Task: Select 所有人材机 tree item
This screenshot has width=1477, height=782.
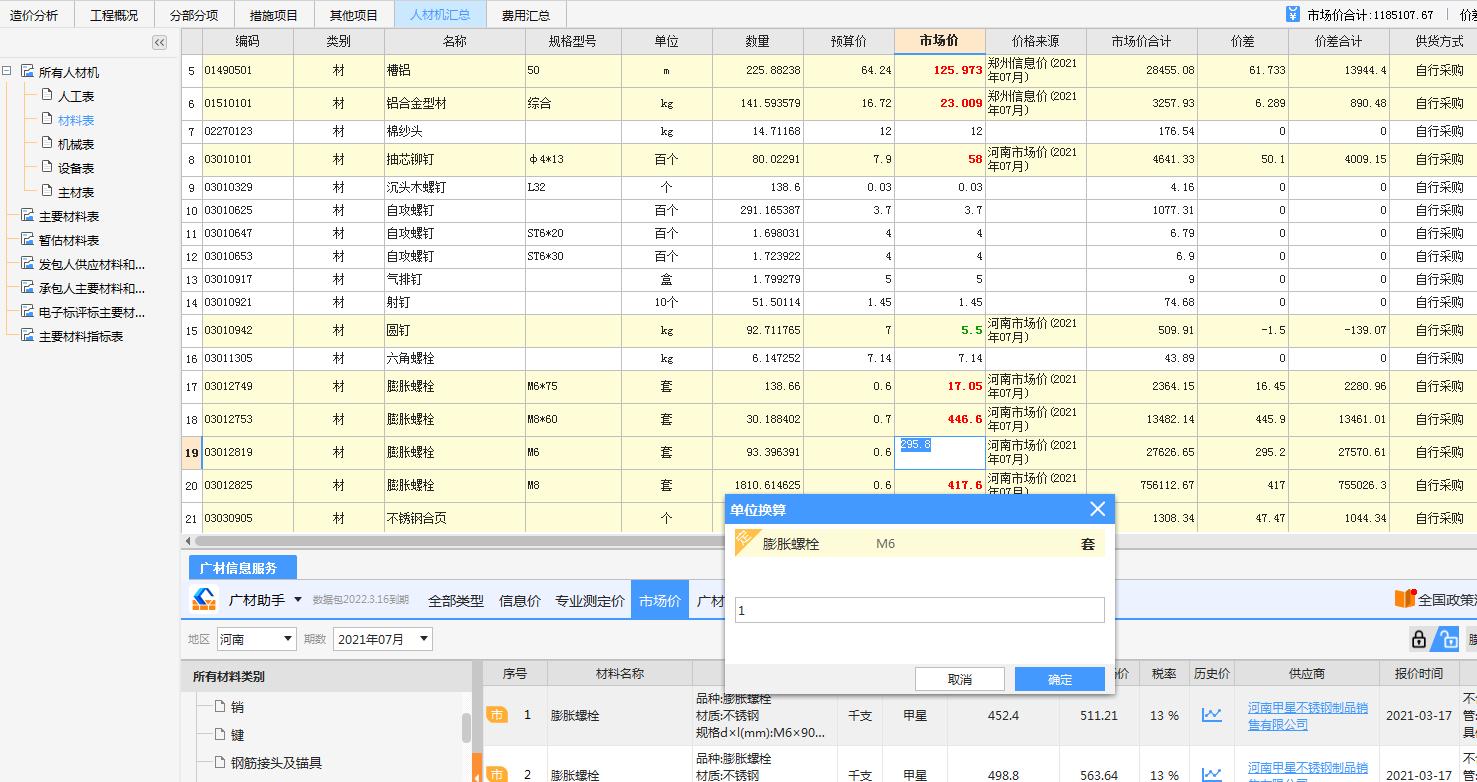Action: pyautogui.click(x=68, y=73)
